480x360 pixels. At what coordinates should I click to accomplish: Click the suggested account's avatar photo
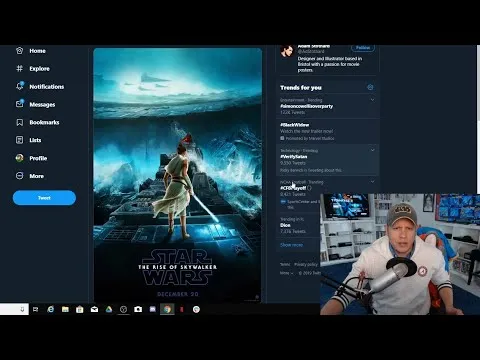point(287,51)
